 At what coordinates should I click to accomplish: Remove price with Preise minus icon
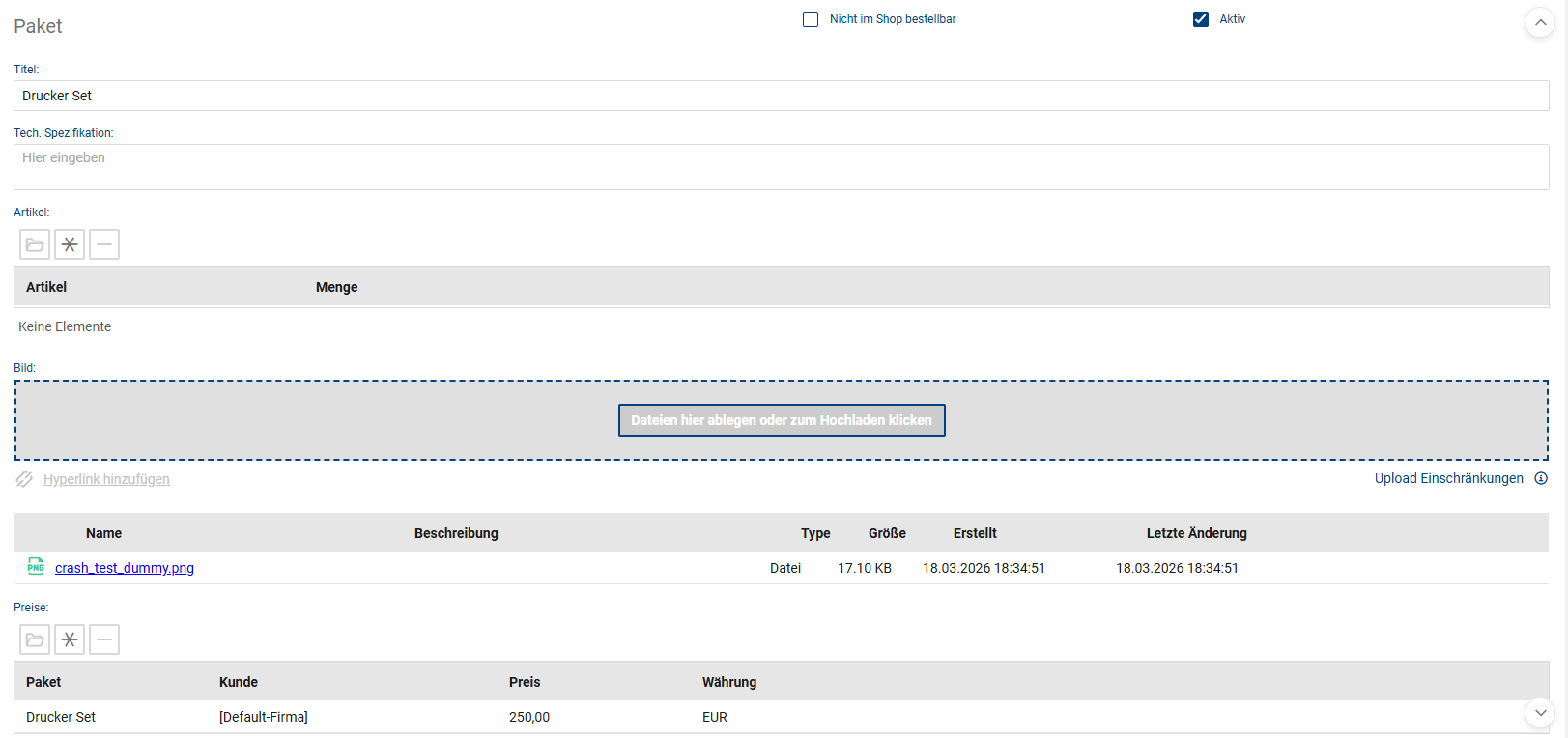pos(104,639)
